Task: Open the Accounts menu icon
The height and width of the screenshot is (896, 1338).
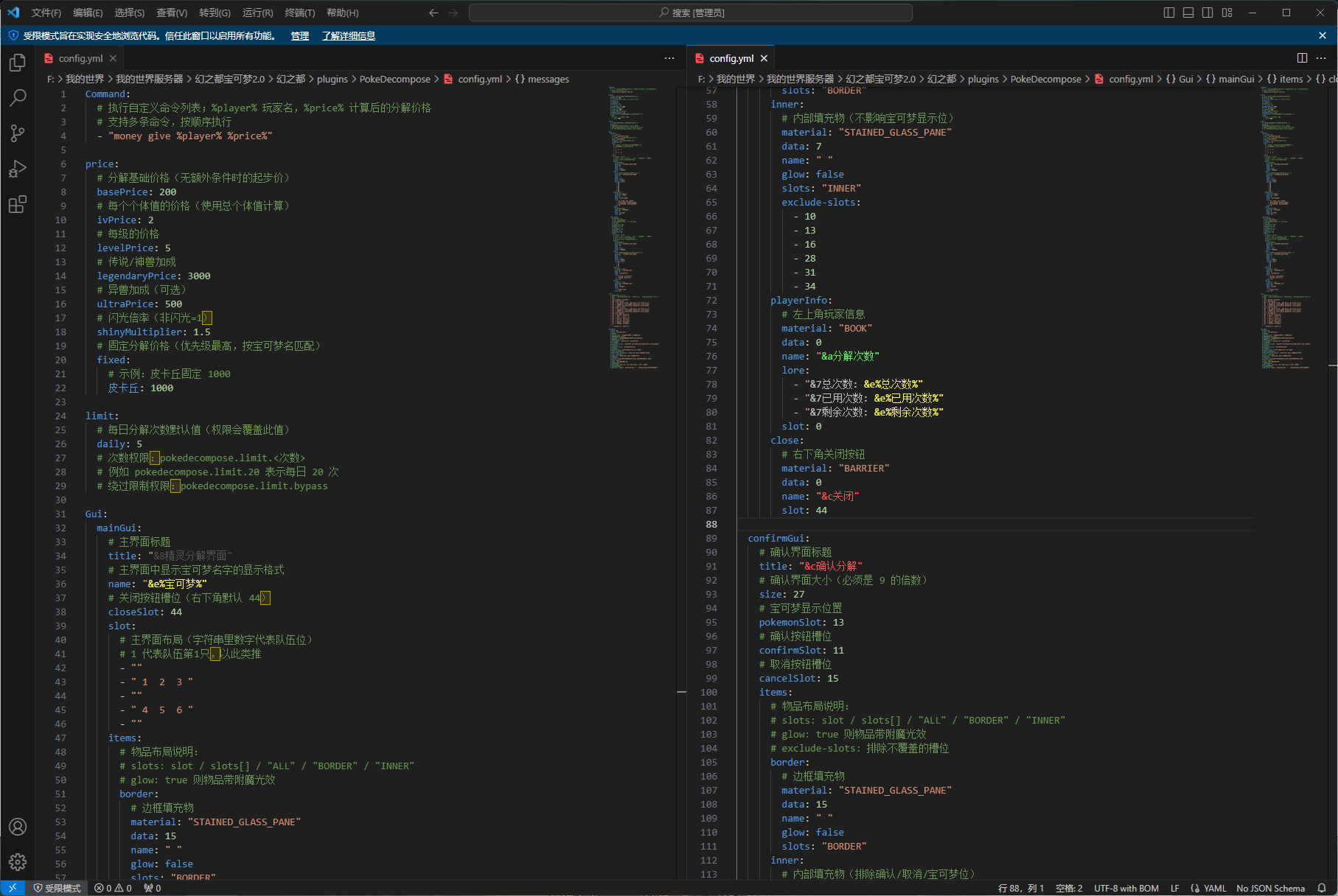Action: (x=18, y=827)
